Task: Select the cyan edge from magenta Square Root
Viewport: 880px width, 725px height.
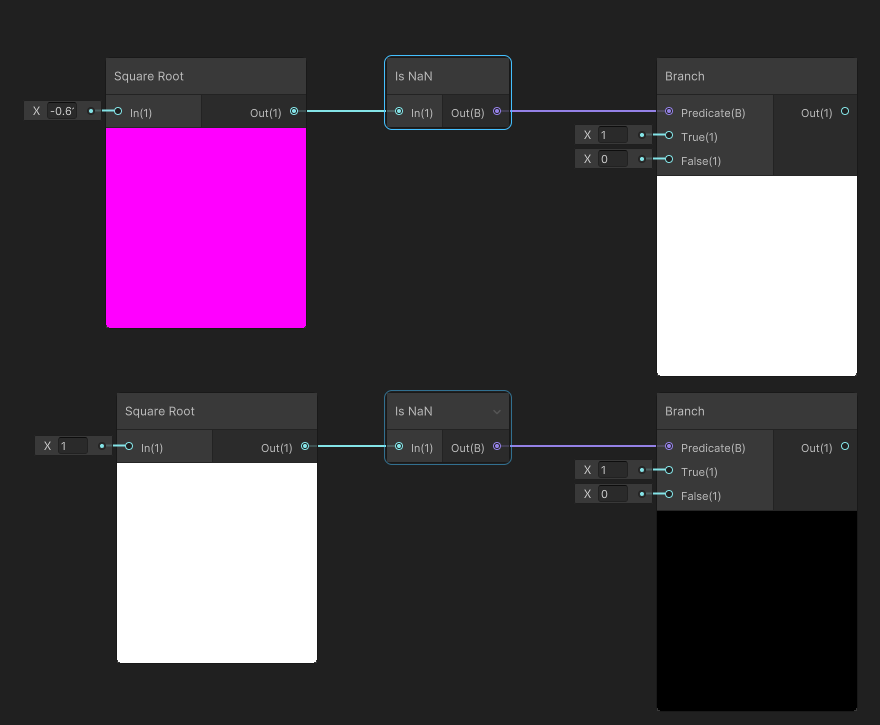Action: pyautogui.click(x=345, y=111)
